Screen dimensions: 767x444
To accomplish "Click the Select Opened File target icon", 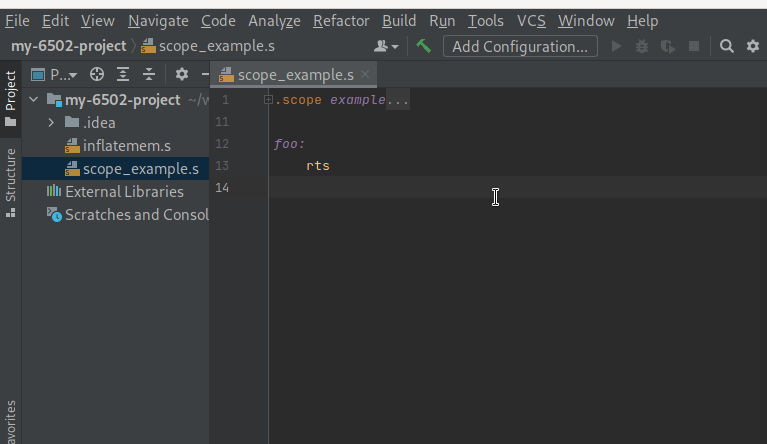I will point(97,74).
